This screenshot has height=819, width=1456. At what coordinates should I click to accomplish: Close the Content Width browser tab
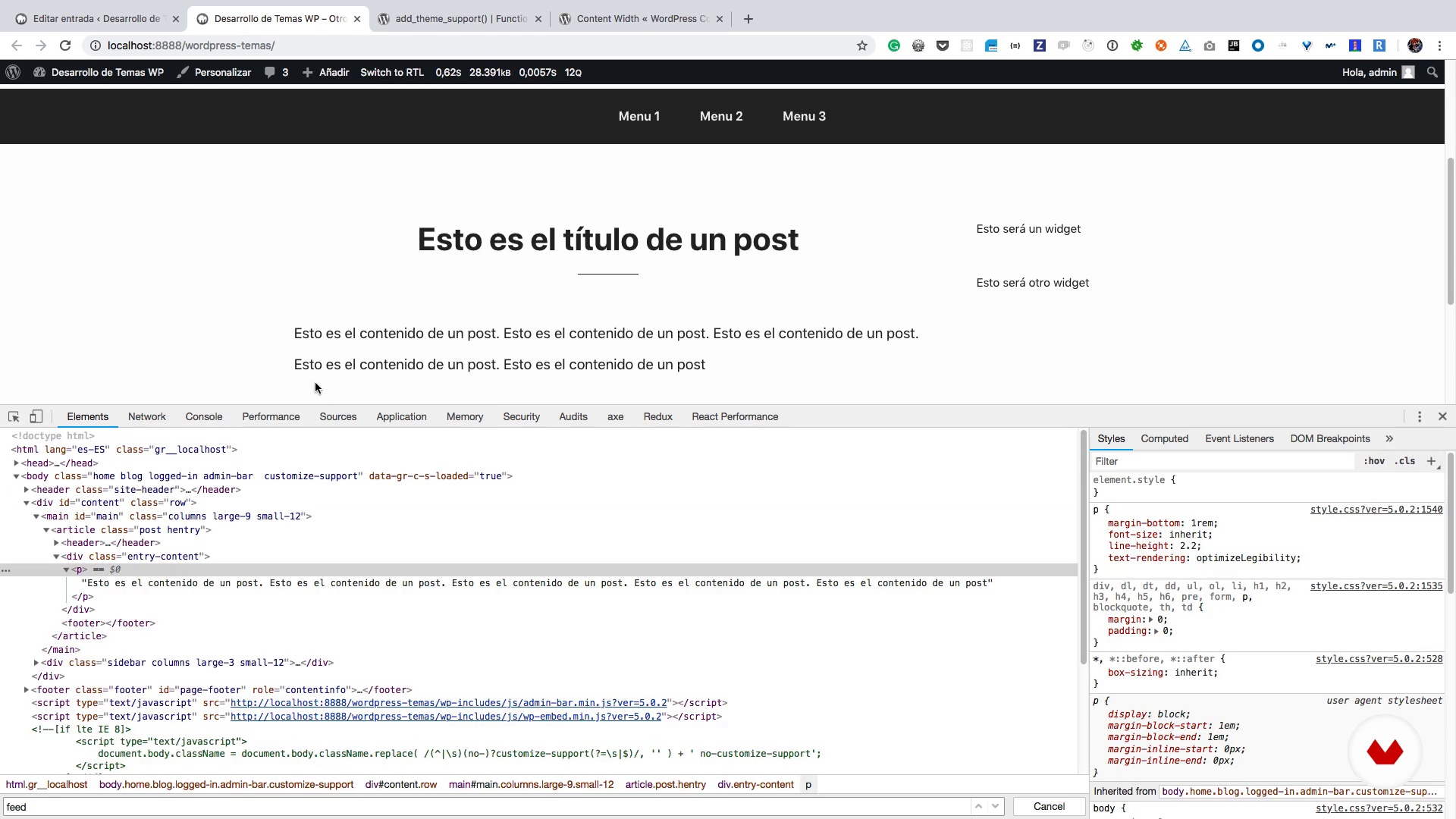pos(720,19)
